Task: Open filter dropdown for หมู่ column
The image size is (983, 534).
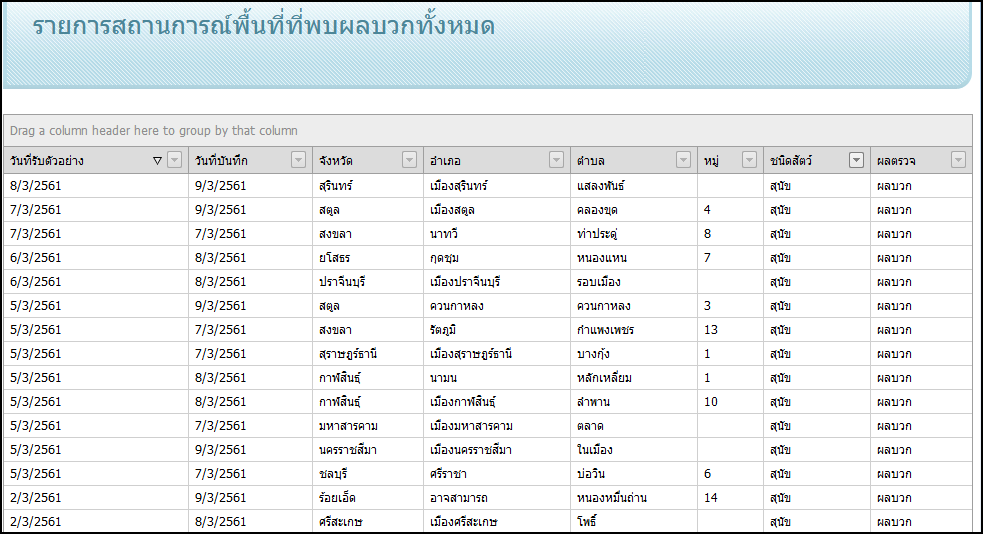Action: coord(749,160)
